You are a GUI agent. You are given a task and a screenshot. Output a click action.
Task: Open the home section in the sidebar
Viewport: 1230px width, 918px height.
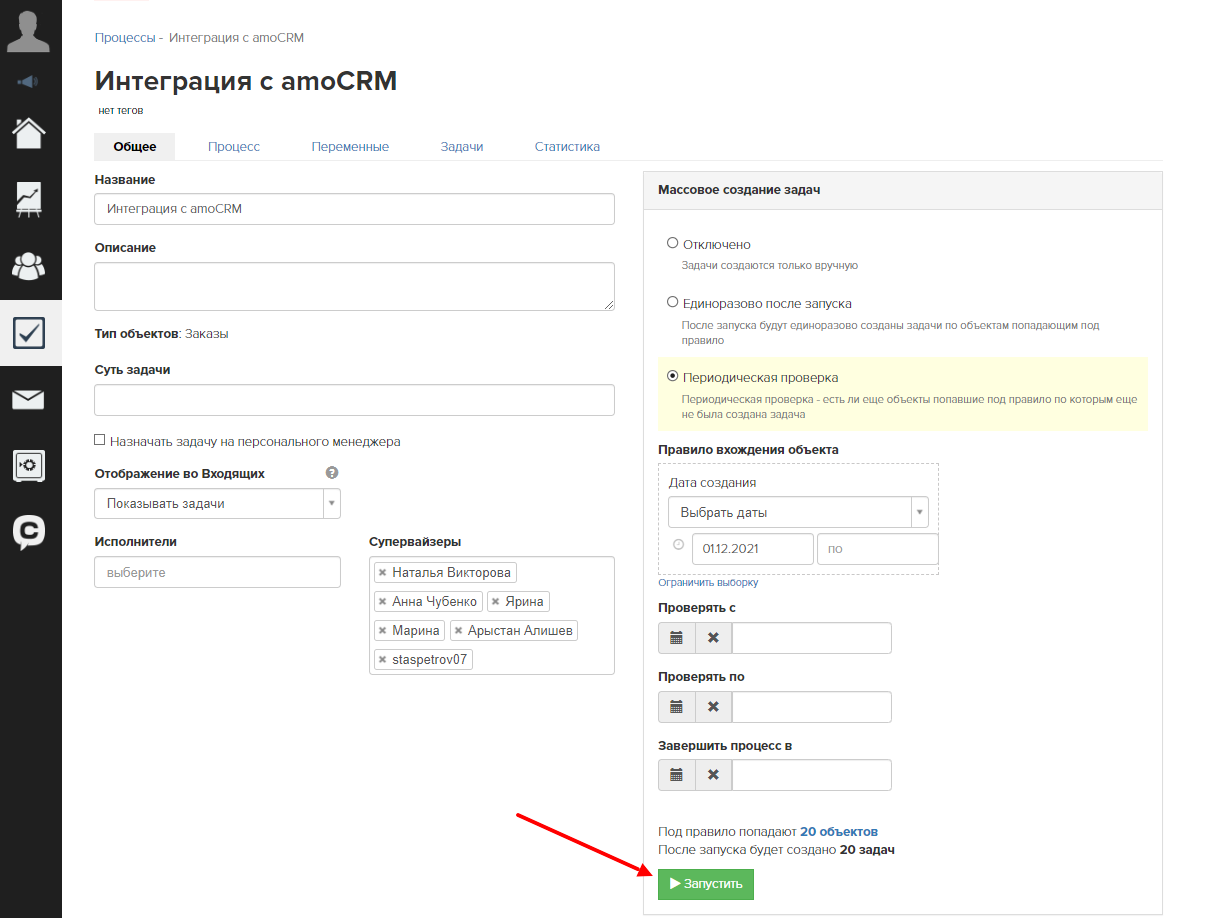pyautogui.click(x=29, y=131)
